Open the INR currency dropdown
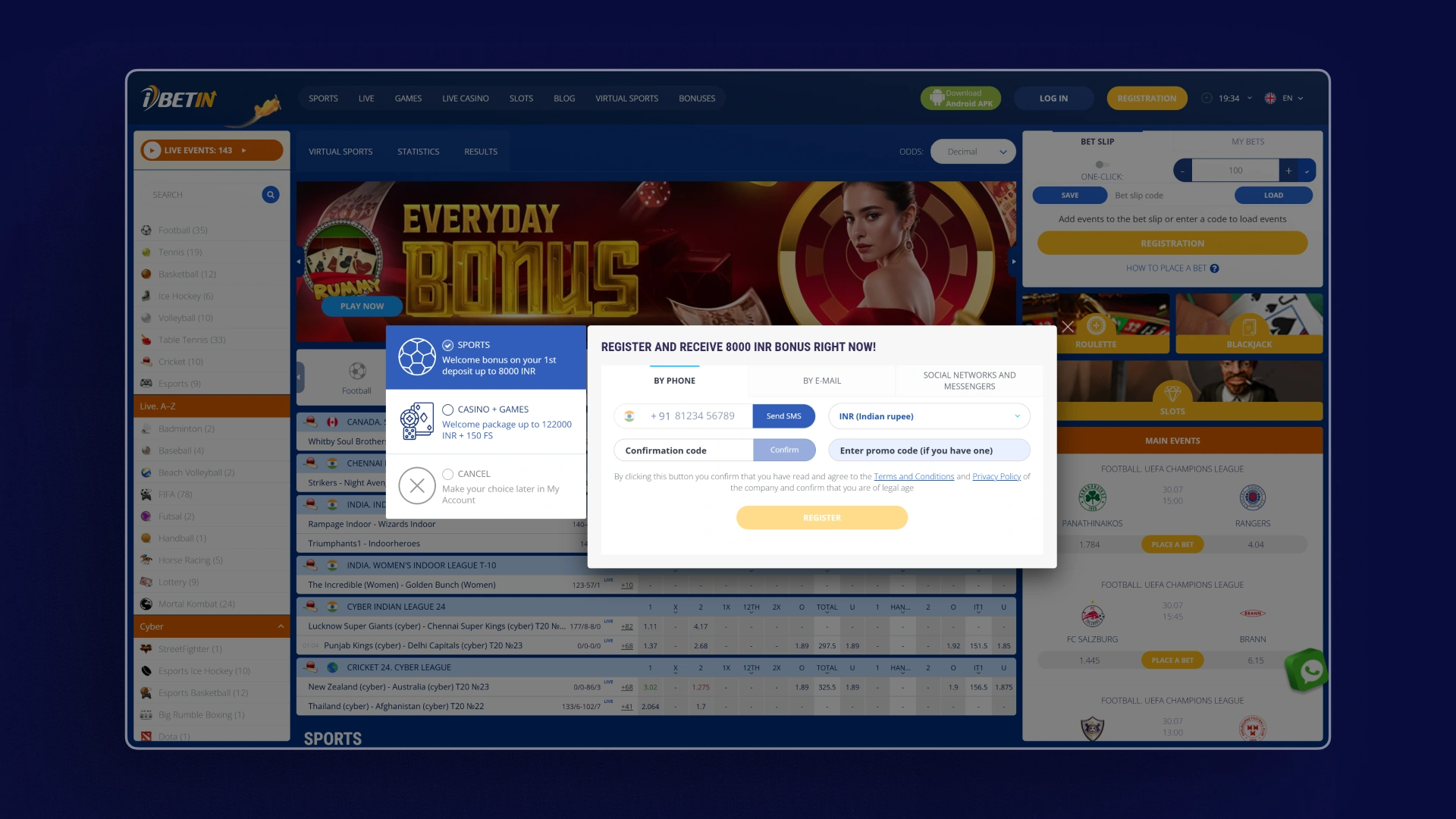The height and width of the screenshot is (819, 1456). [x=930, y=416]
